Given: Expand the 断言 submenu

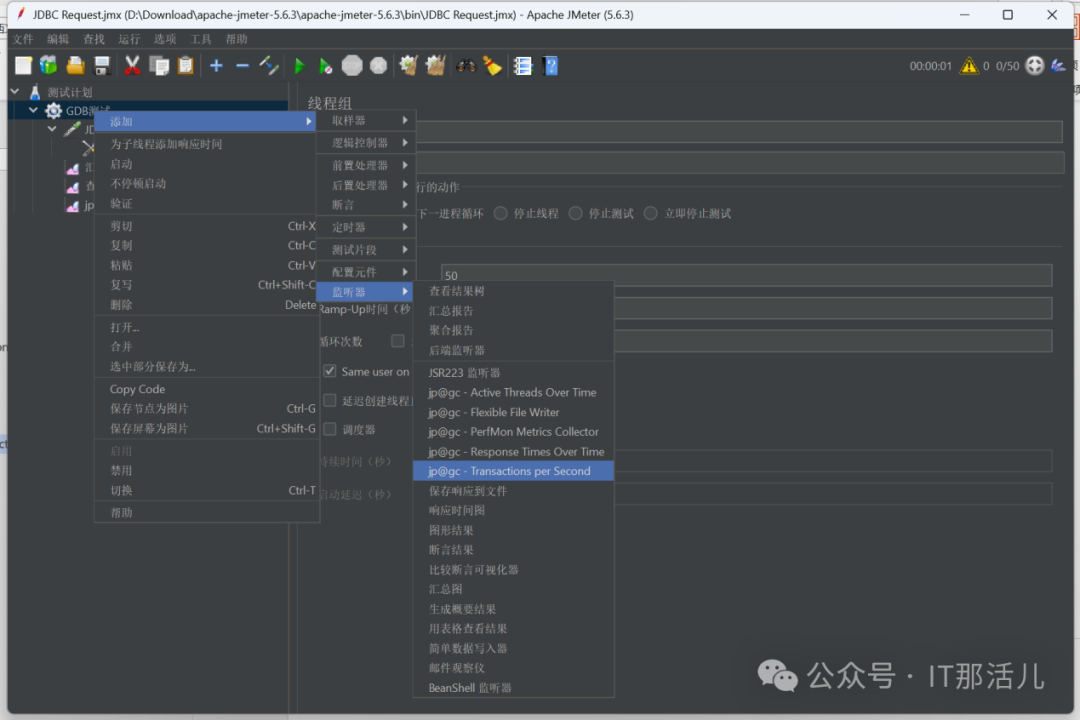Looking at the screenshot, I should pyautogui.click(x=366, y=205).
